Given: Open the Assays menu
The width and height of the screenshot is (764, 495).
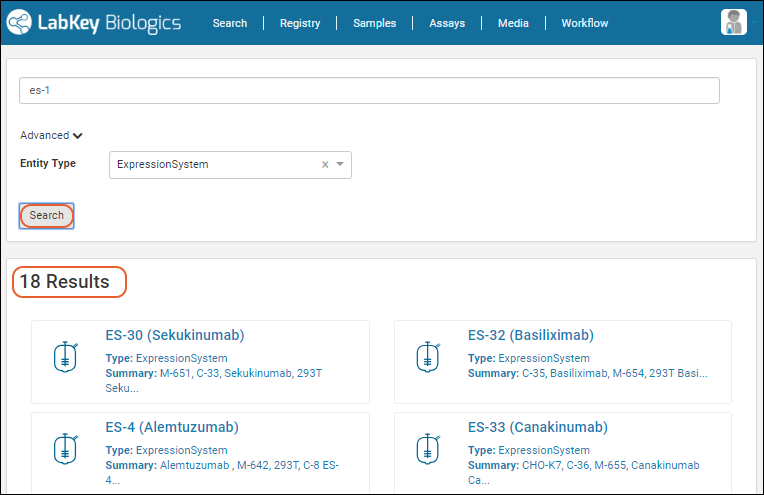Looking at the screenshot, I should click(x=447, y=23).
